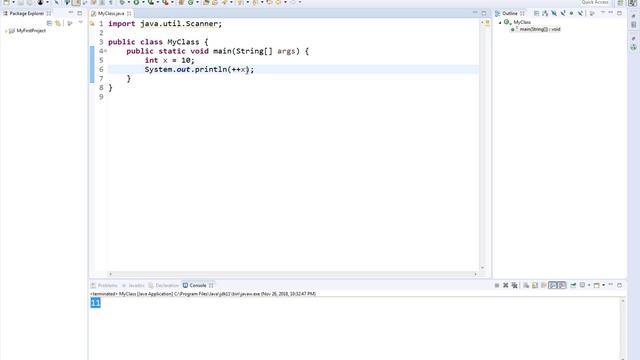The height and width of the screenshot is (360, 640).
Task: Toggle Scroll Lock in Console toolbar
Action: tap(535, 285)
